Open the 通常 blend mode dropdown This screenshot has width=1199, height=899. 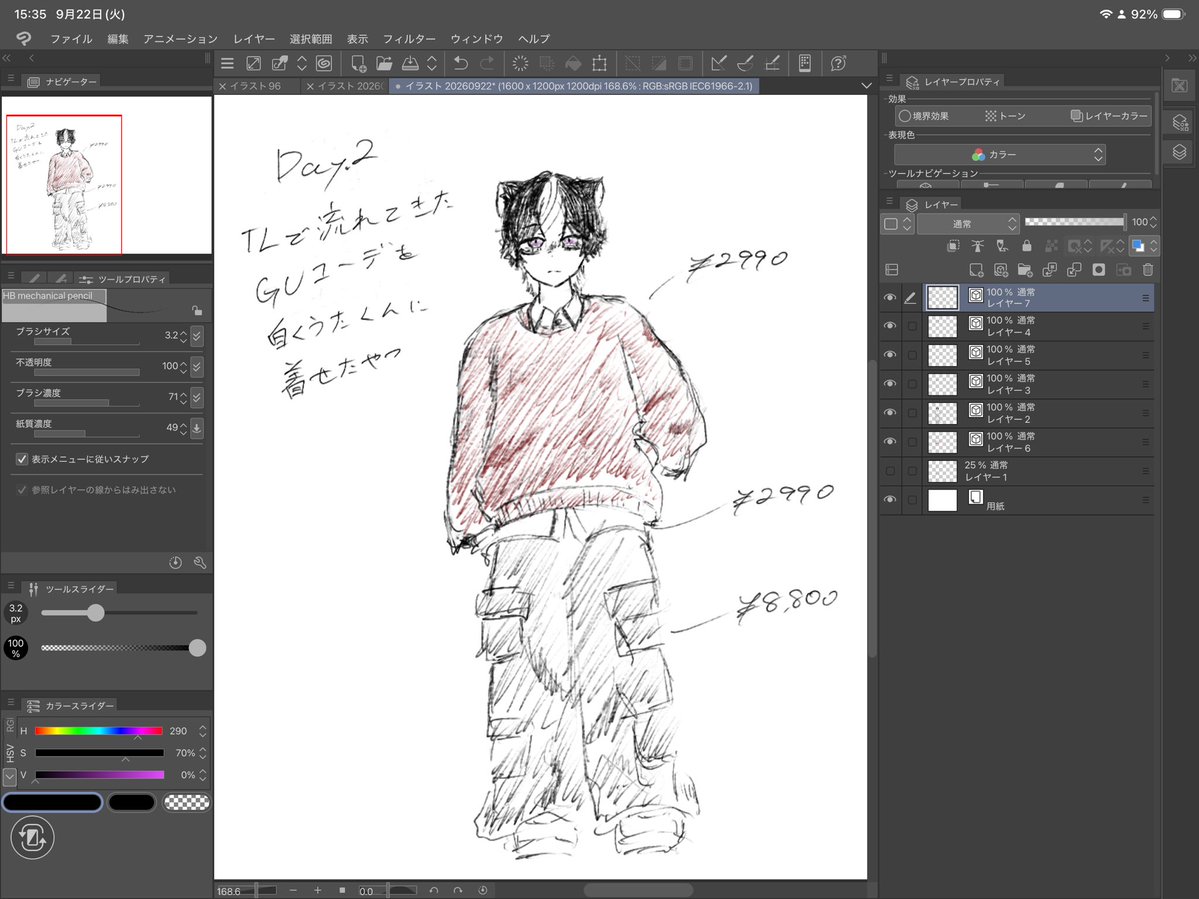coord(968,224)
